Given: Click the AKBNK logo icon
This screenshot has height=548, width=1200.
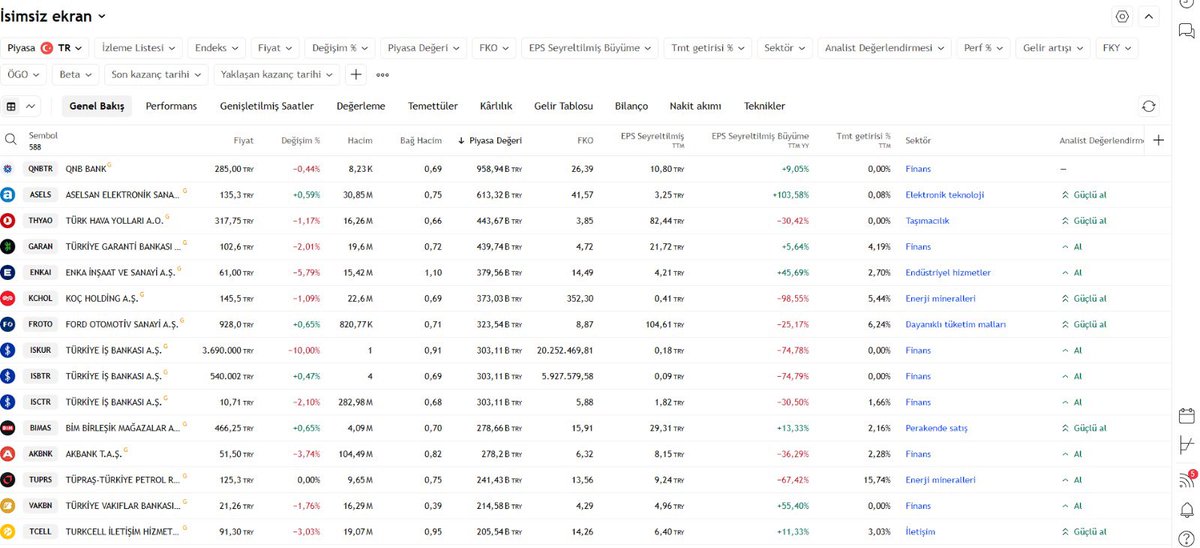Looking at the screenshot, I should click(x=8, y=453).
